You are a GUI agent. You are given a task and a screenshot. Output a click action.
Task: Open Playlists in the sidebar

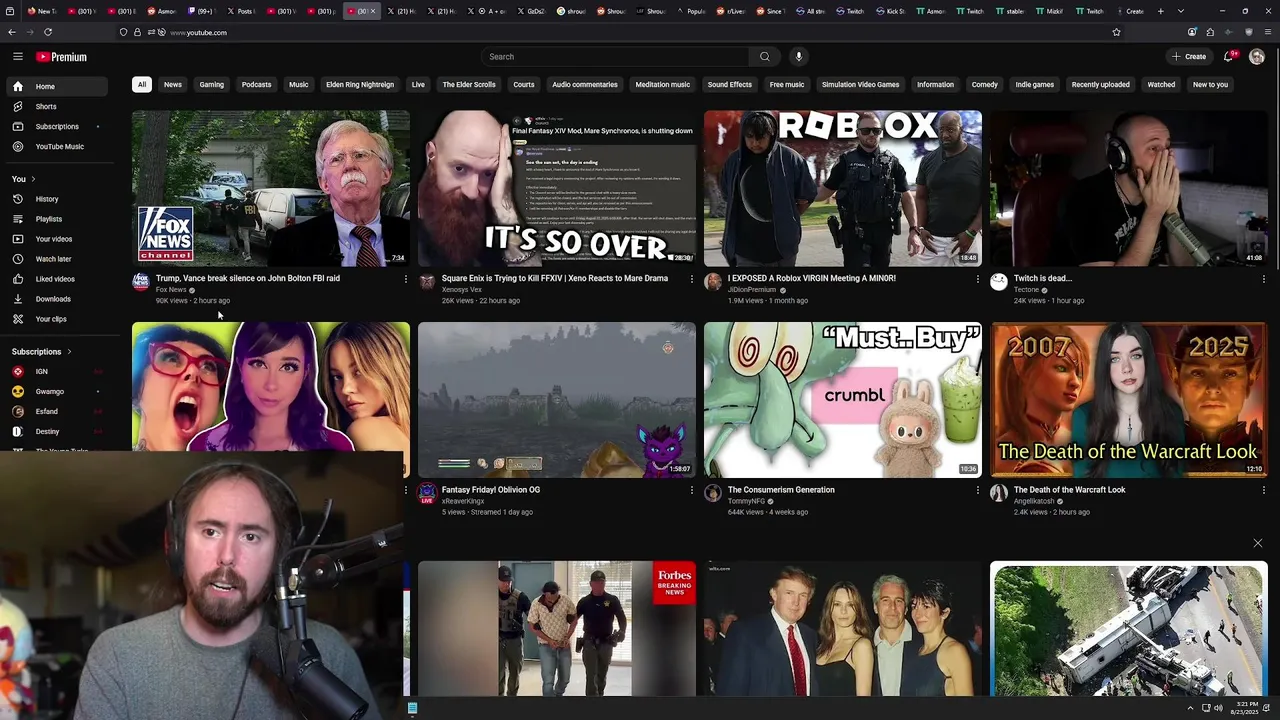[x=58, y=219]
